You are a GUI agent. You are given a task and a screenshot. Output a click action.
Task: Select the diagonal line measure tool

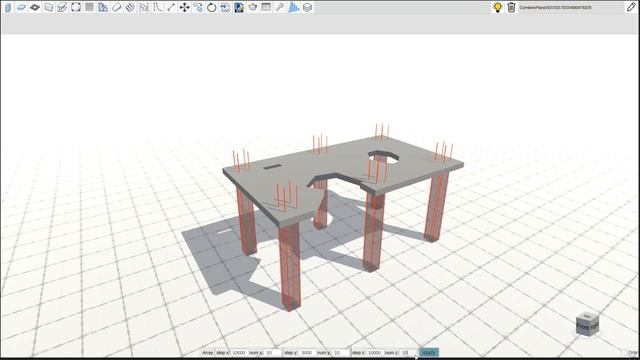(x=171, y=7)
